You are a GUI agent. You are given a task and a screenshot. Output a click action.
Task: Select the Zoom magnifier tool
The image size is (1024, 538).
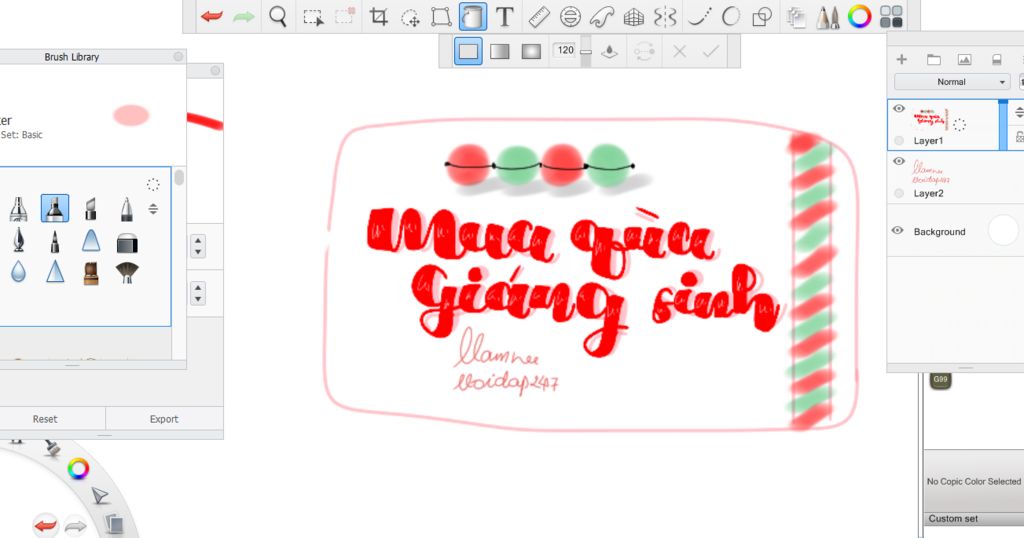278,16
